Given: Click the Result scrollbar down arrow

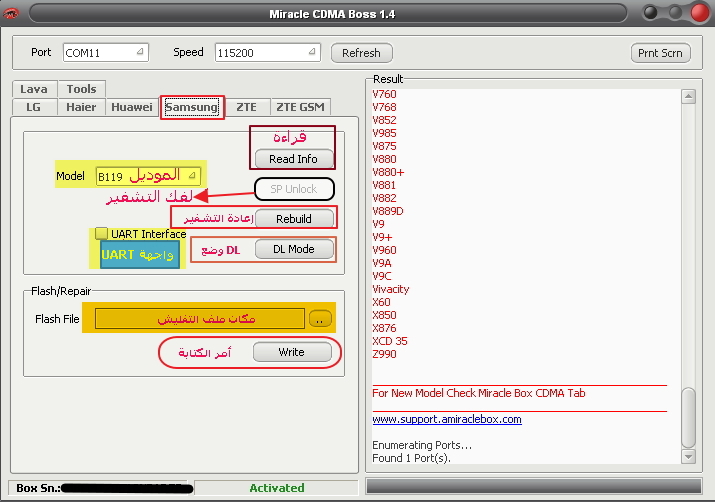Looking at the screenshot, I should click(688, 456).
